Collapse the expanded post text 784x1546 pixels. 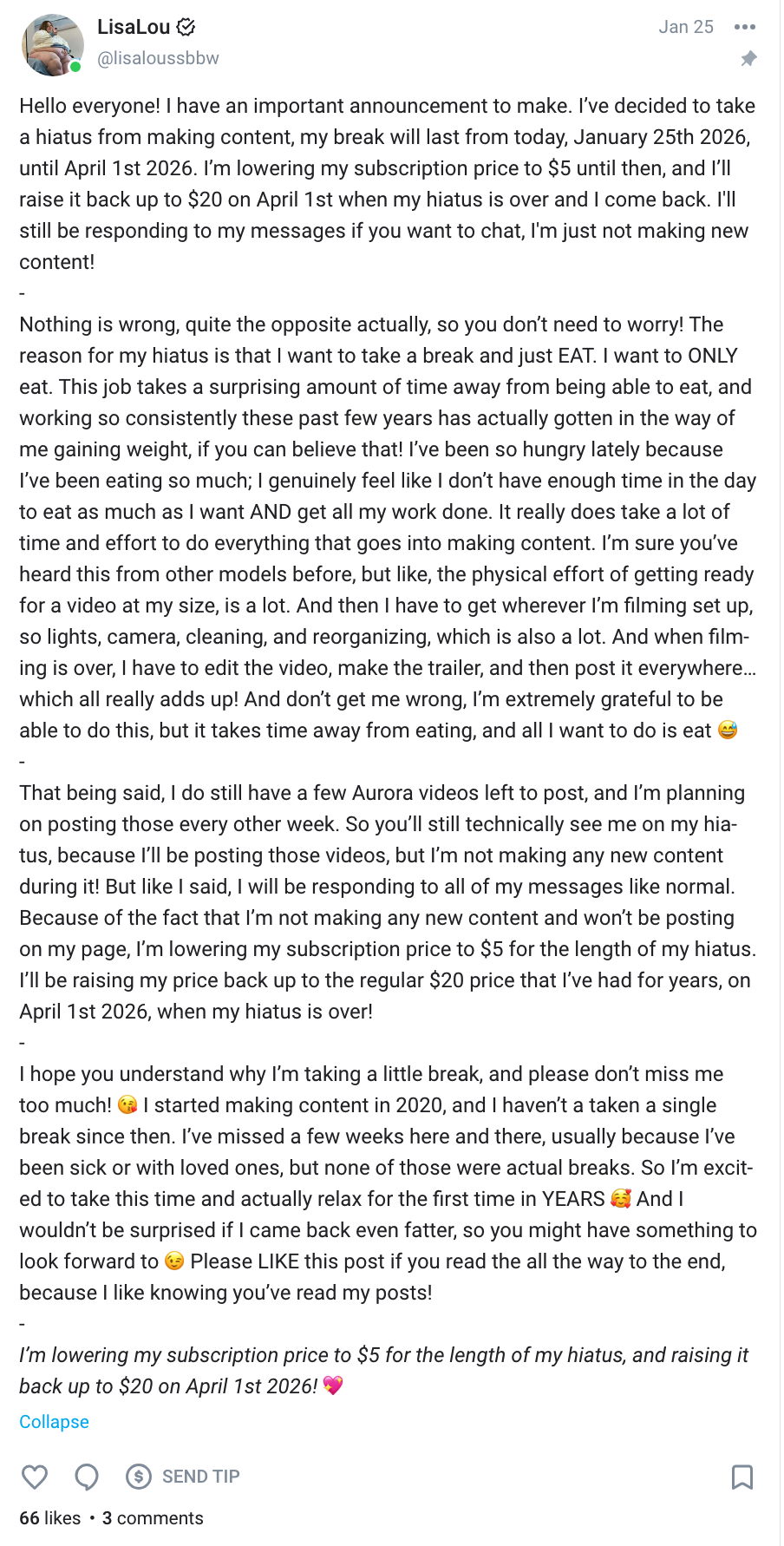54,1422
